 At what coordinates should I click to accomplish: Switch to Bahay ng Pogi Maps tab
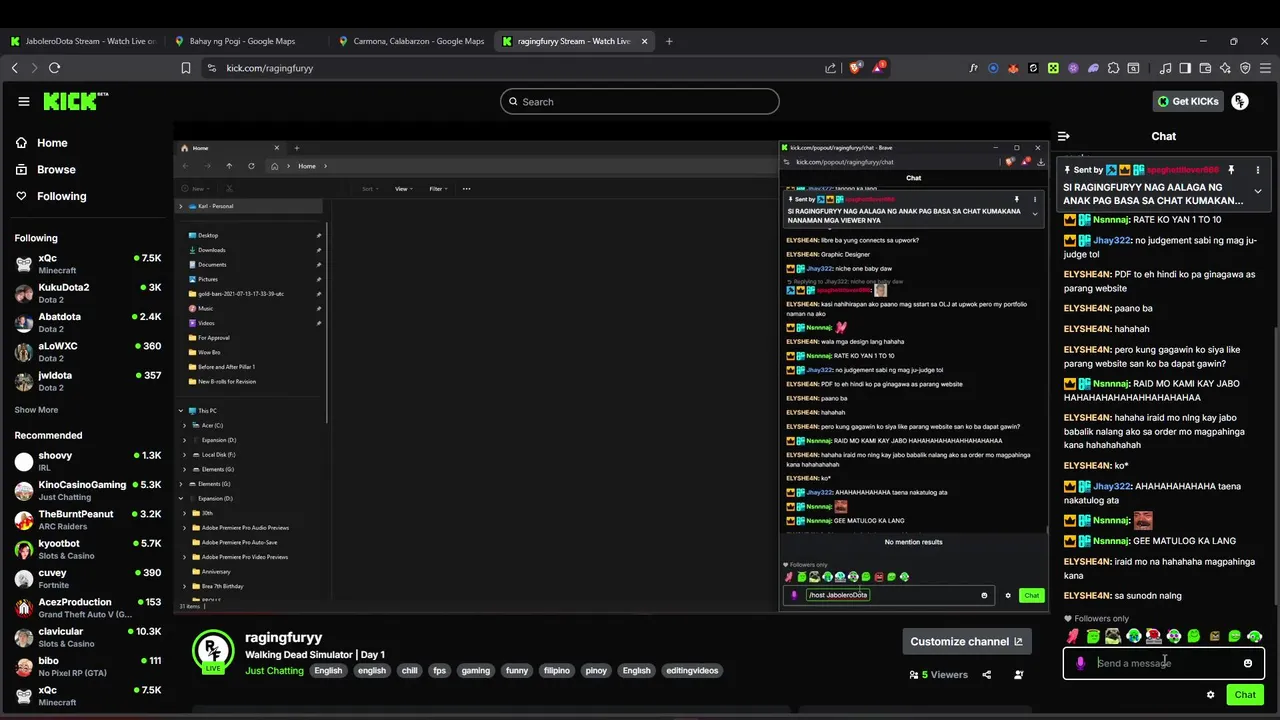tap(242, 41)
